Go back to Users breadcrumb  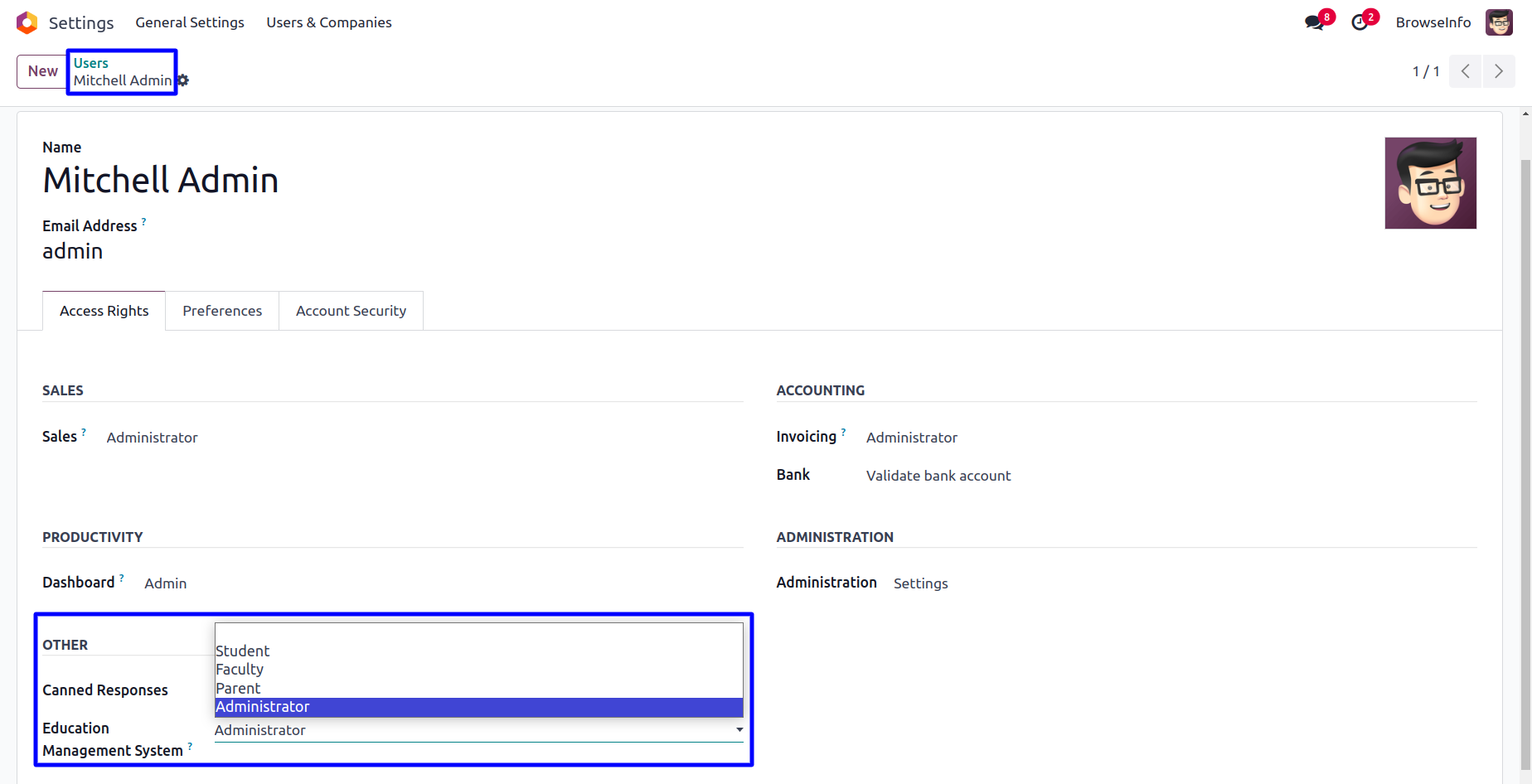(91, 63)
